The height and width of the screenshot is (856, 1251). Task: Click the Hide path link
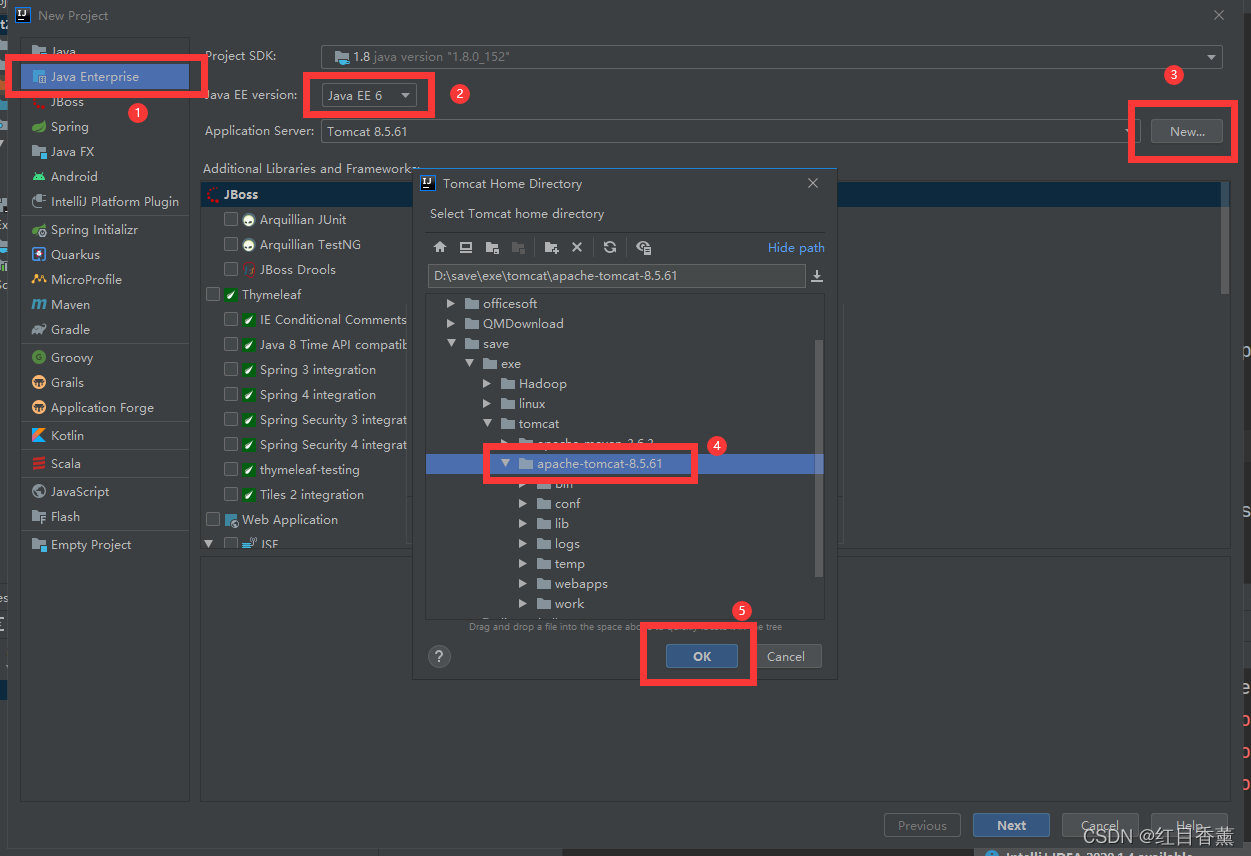[796, 248]
